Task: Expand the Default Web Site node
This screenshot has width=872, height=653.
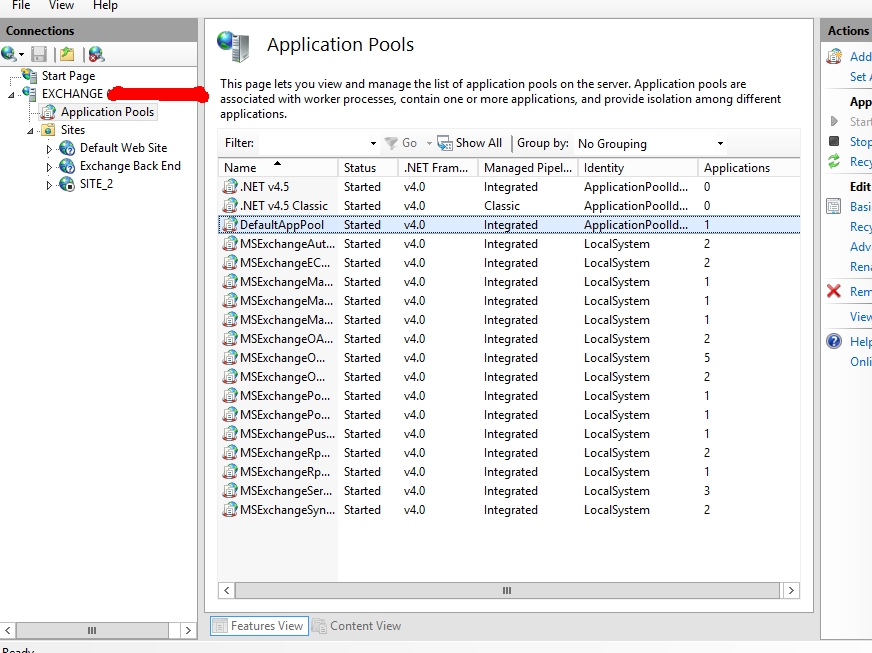Action: [x=49, y=149]
